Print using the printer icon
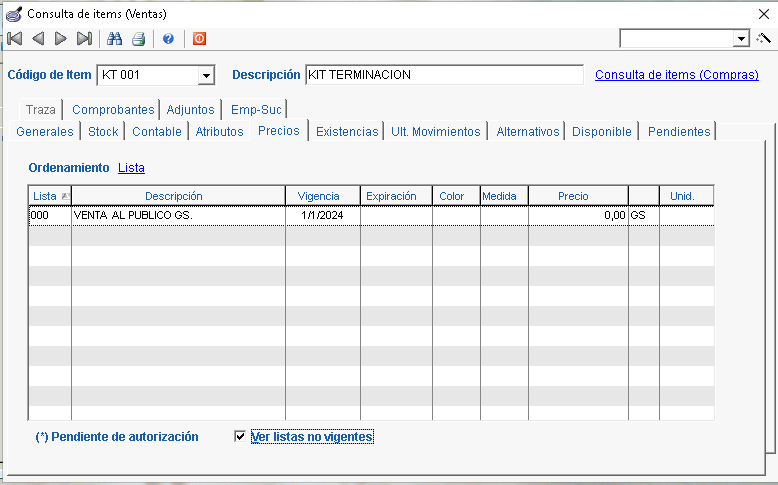The image size is (778, 485). [x=139, y=39]
